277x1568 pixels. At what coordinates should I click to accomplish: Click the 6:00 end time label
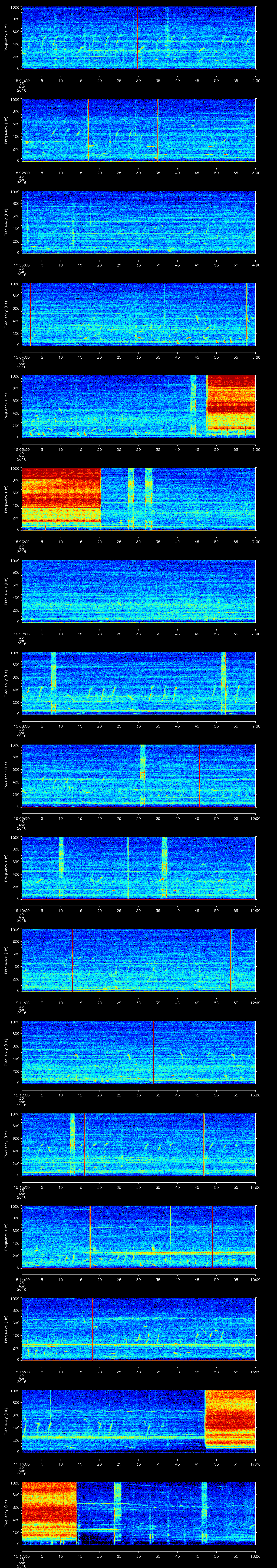(x=256, y=450)
